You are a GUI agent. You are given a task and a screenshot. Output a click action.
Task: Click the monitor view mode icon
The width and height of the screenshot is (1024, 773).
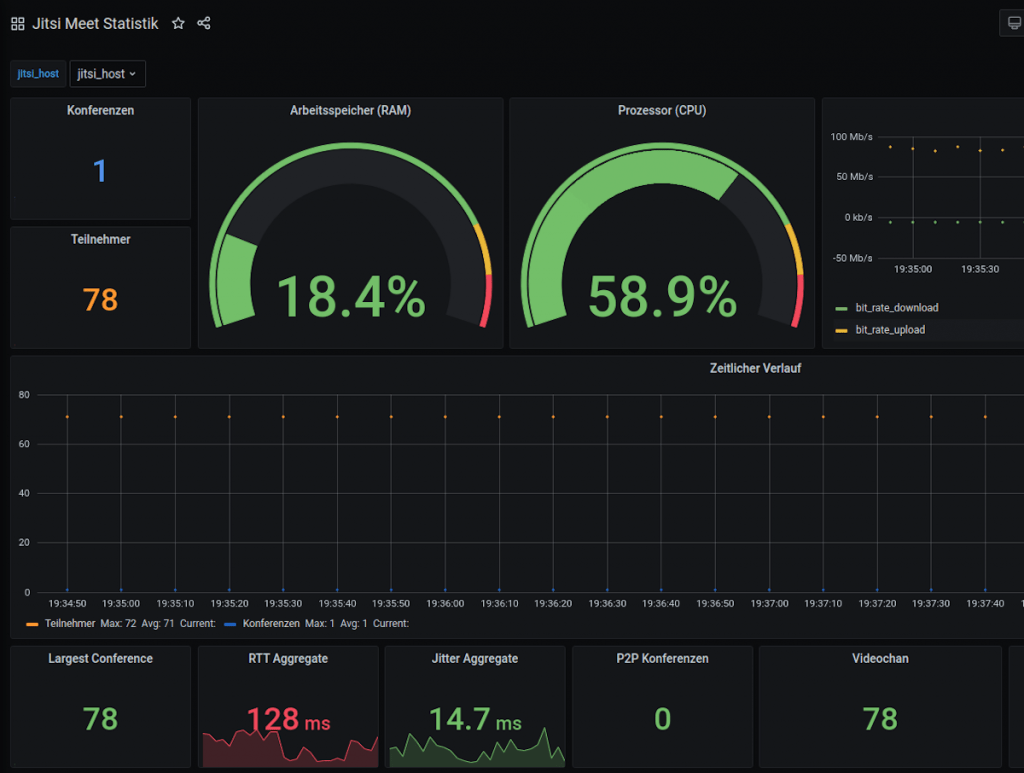[x=1014, y=24]
